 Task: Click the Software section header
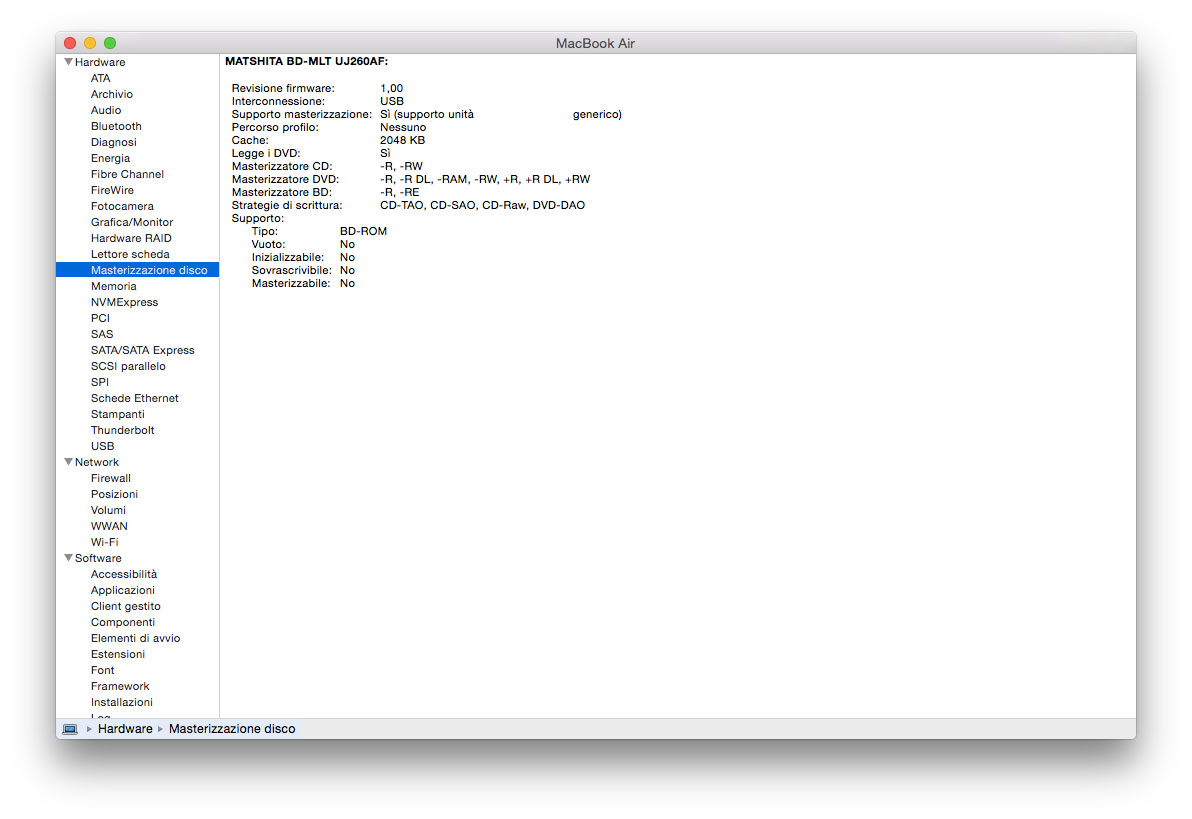click(x=98, y=557)
